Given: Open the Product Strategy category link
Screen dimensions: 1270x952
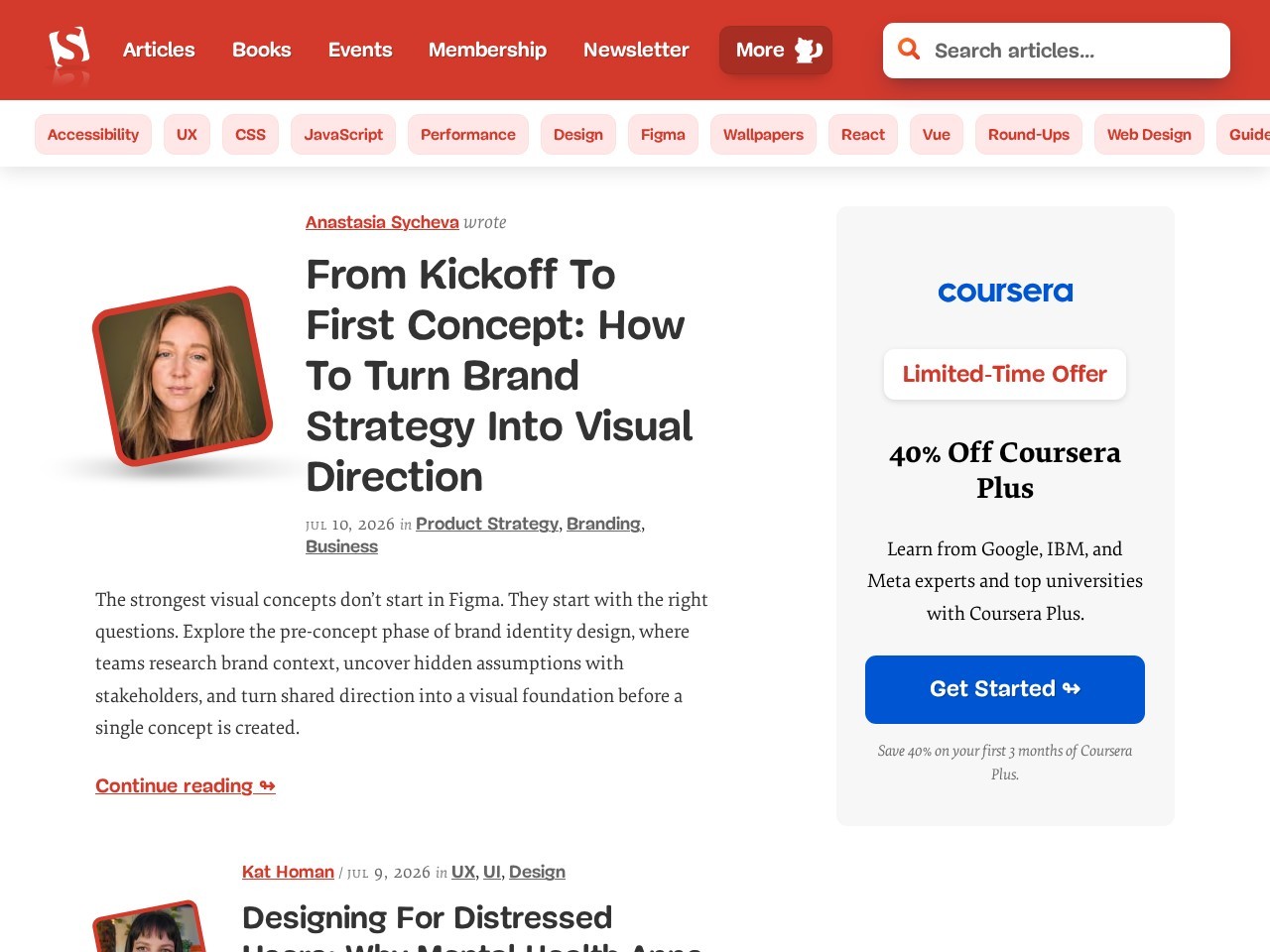Looking at the screenshot, I should [487, 524].
